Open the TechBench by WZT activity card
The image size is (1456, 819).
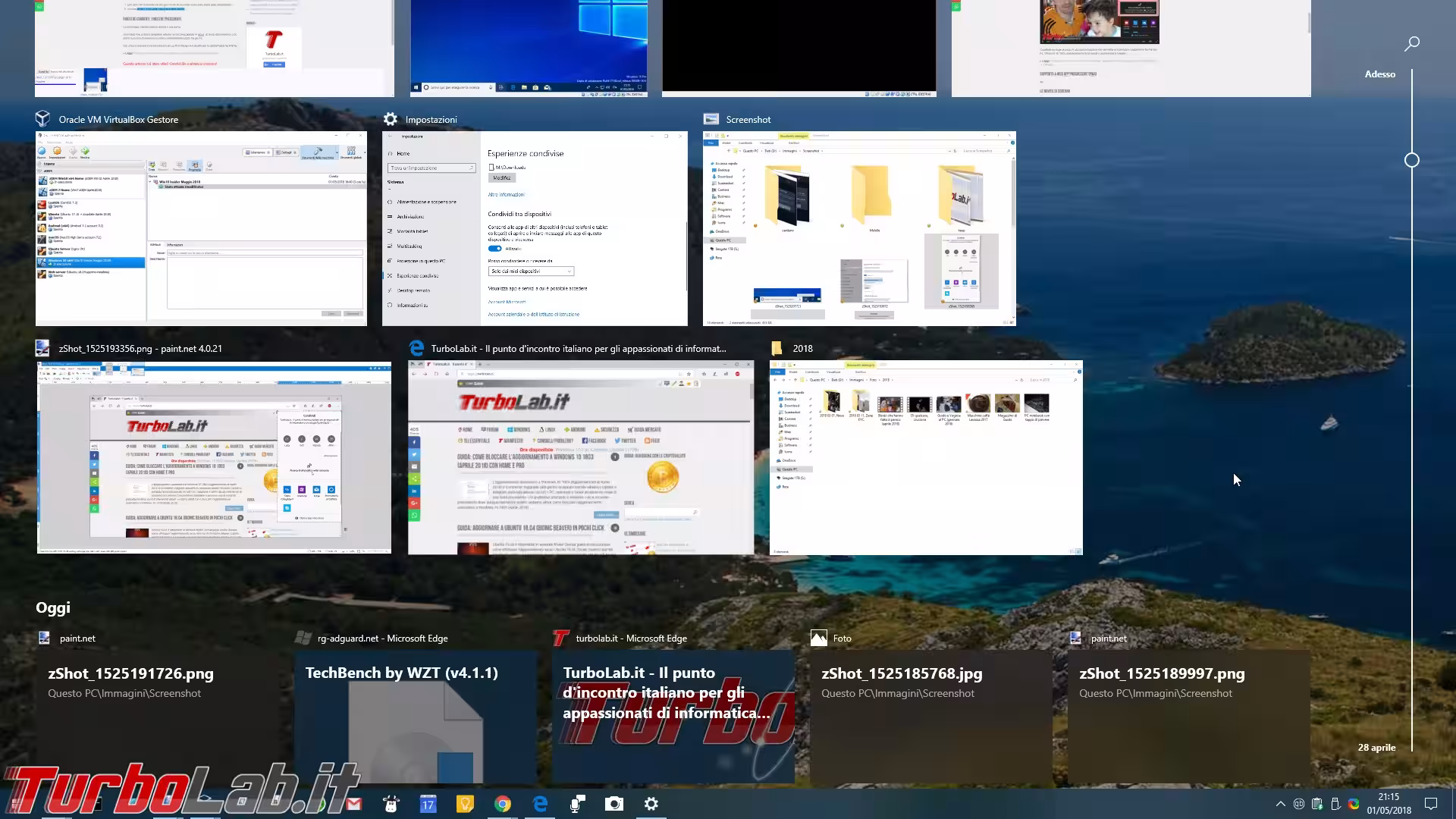pyautogui.click(x=416, y=716)
